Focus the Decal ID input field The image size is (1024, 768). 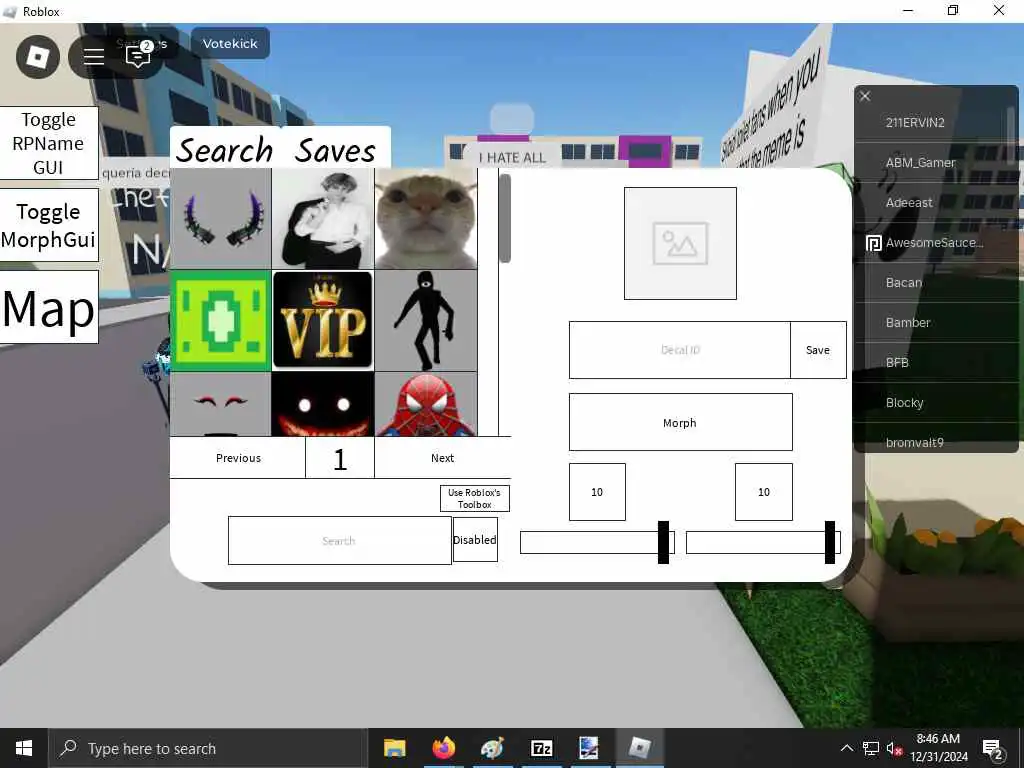pos(680,350)
